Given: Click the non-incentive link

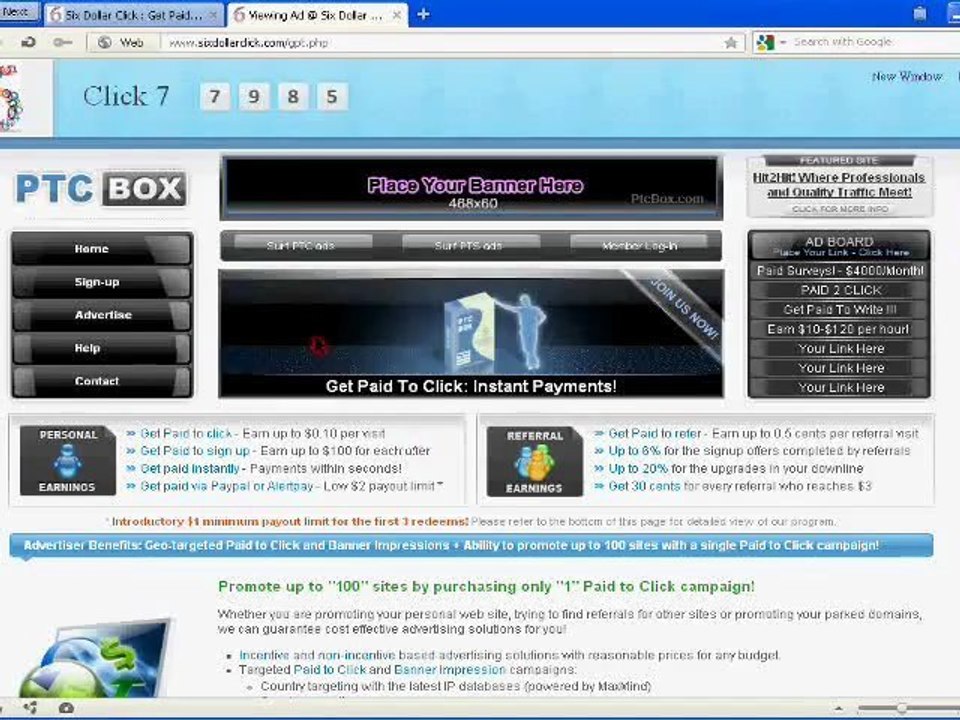Looking at the screenshot, I should pyautogui.click(x=356, y=655).
